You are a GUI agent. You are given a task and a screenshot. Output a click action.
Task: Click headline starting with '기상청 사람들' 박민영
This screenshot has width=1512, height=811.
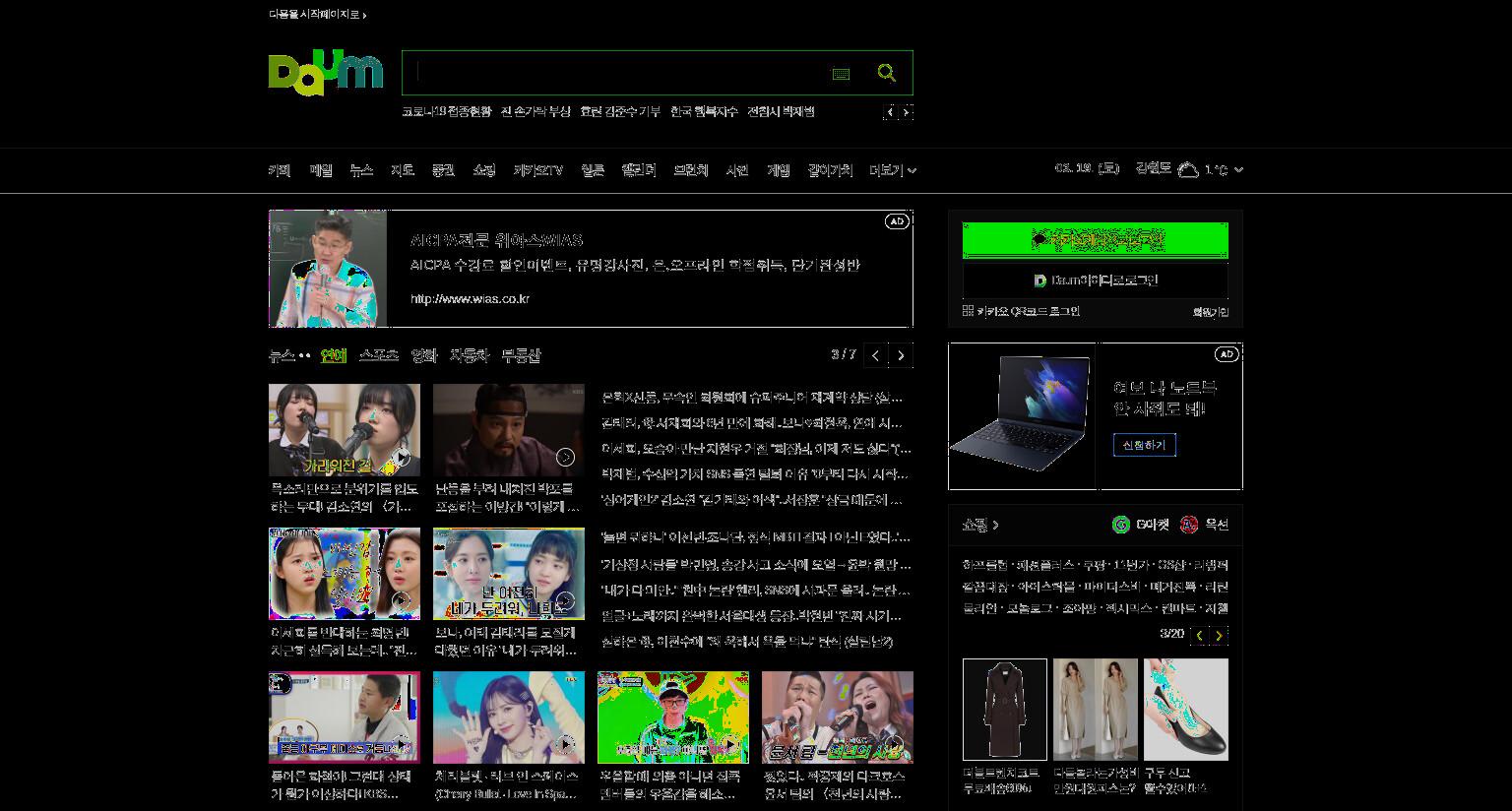pos(756,565)
